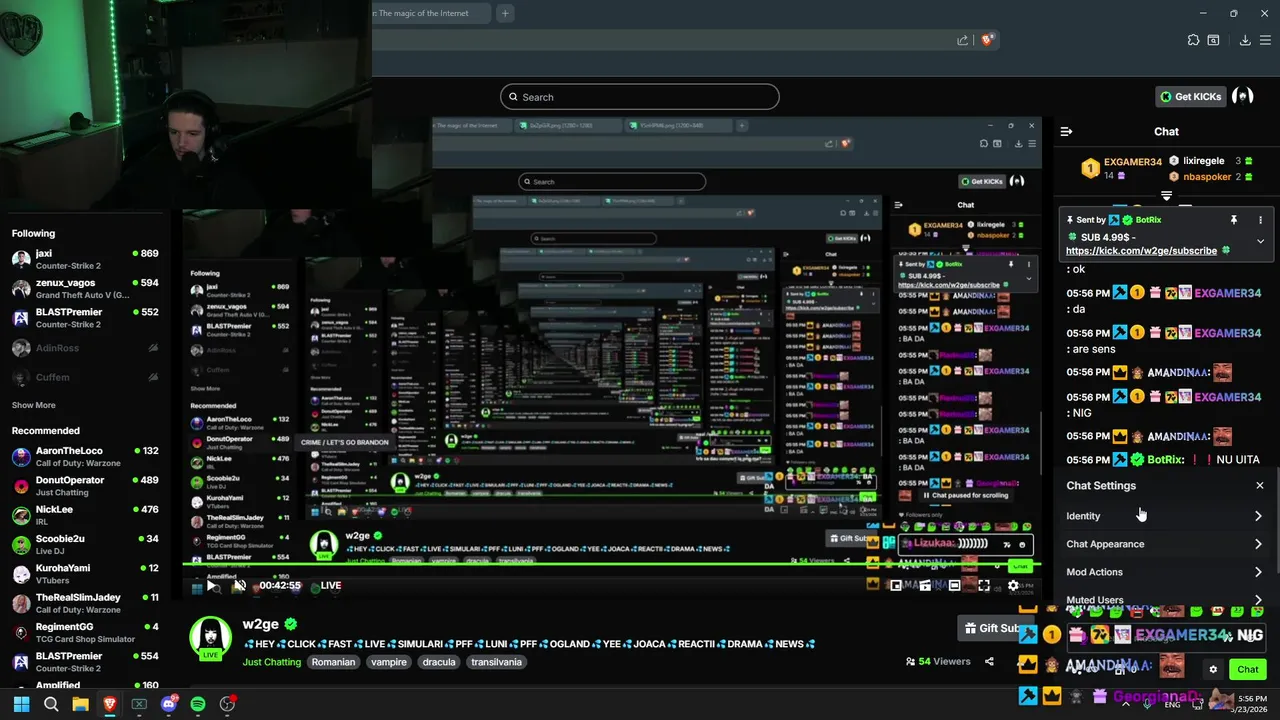Open stream player settings gear

pos(1013,586)
